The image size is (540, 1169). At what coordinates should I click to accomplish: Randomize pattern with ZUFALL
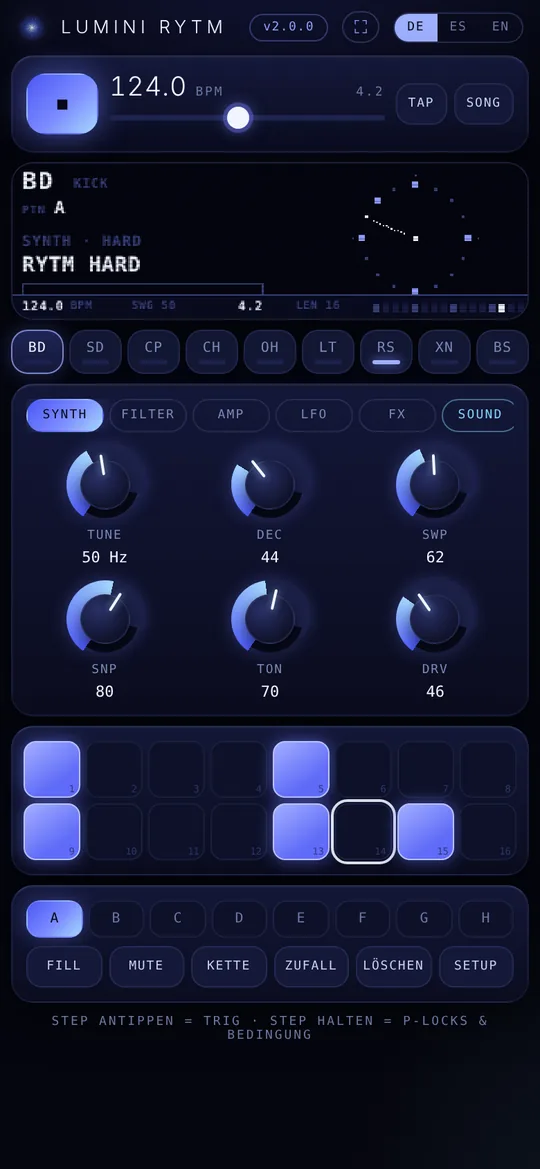pos(311,966)
